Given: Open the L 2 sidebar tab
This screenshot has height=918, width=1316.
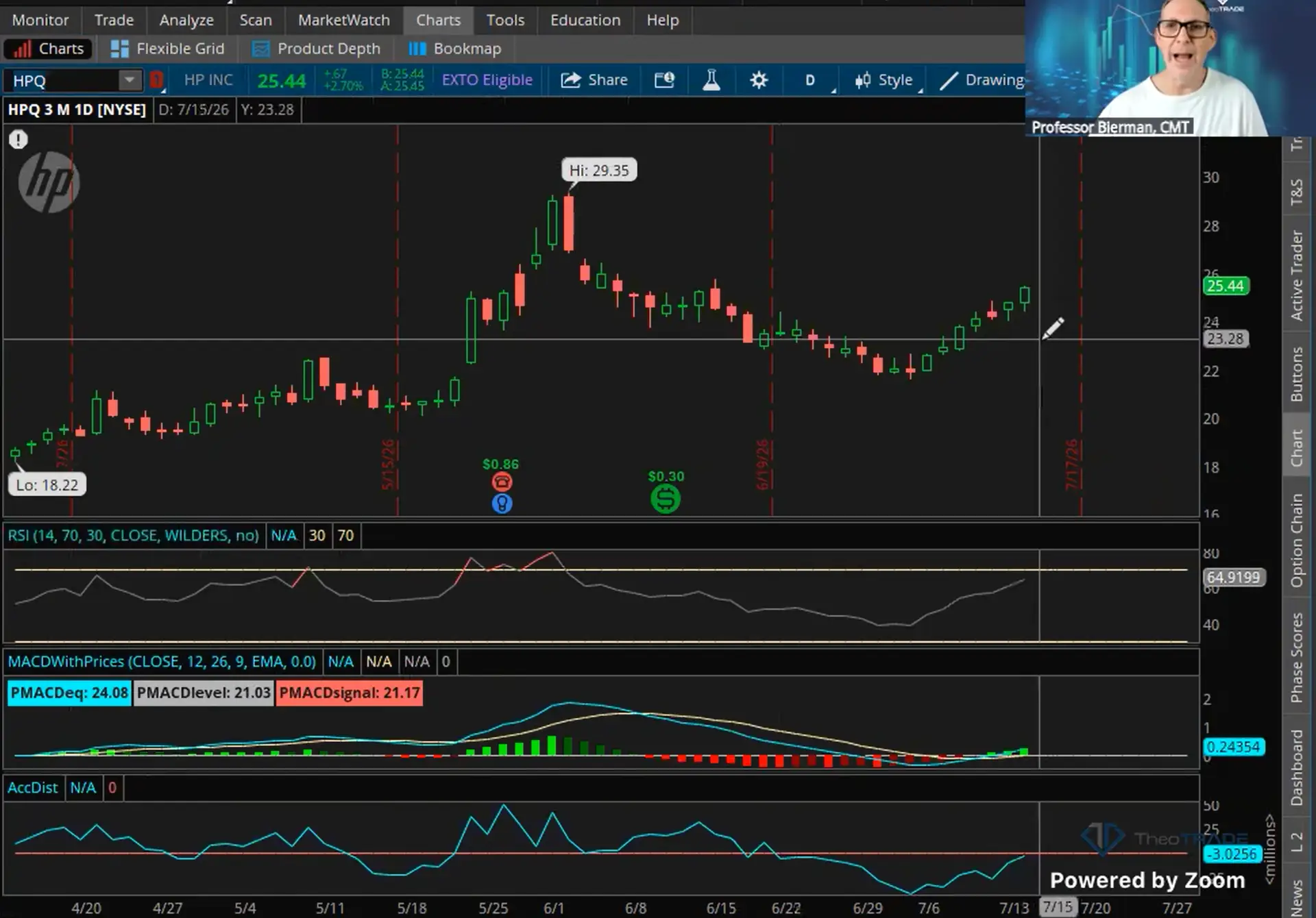Looking at the screenshot, I should [x=1297, y=842].
